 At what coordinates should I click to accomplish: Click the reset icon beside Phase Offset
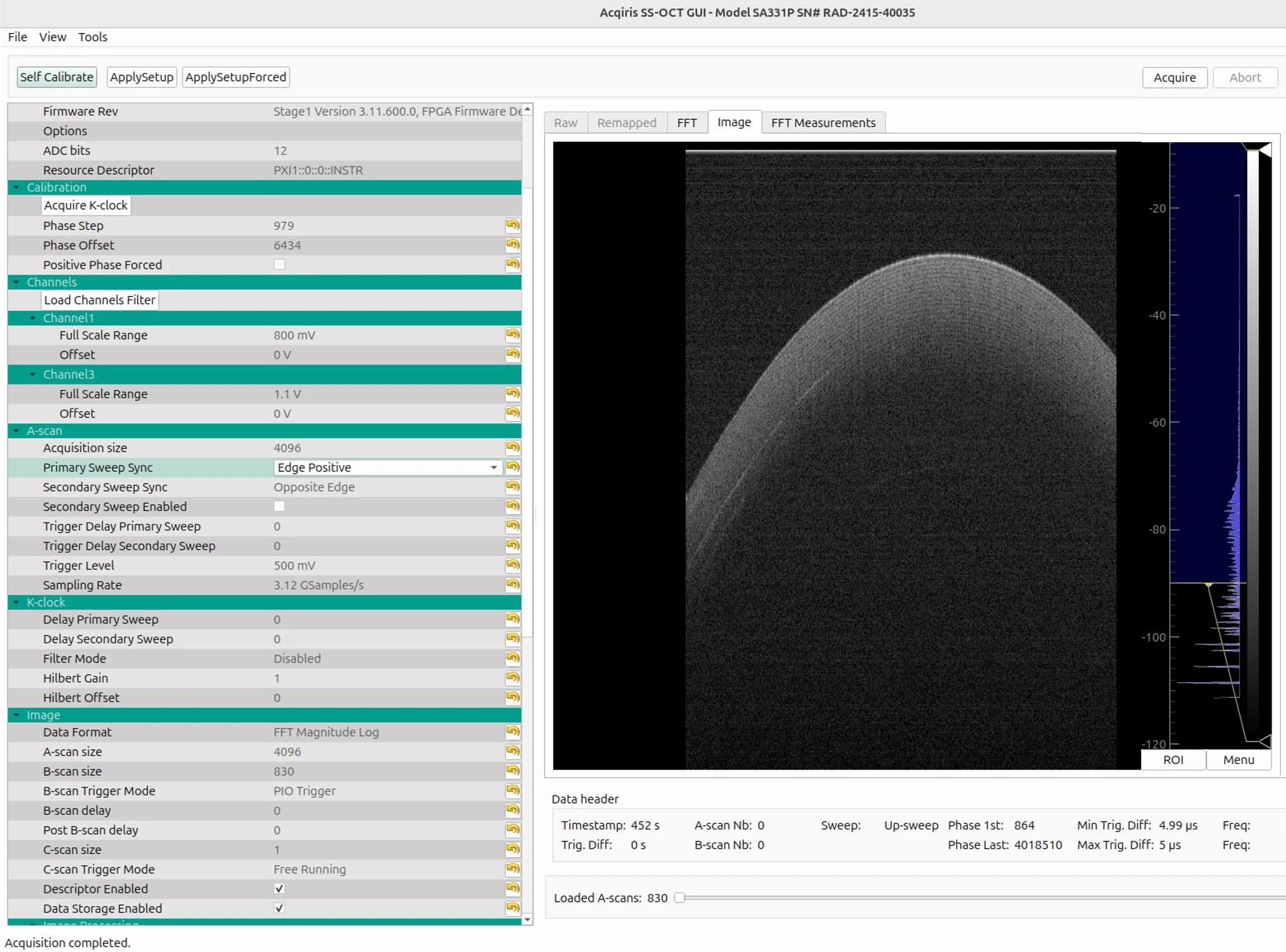coord(512,245)
